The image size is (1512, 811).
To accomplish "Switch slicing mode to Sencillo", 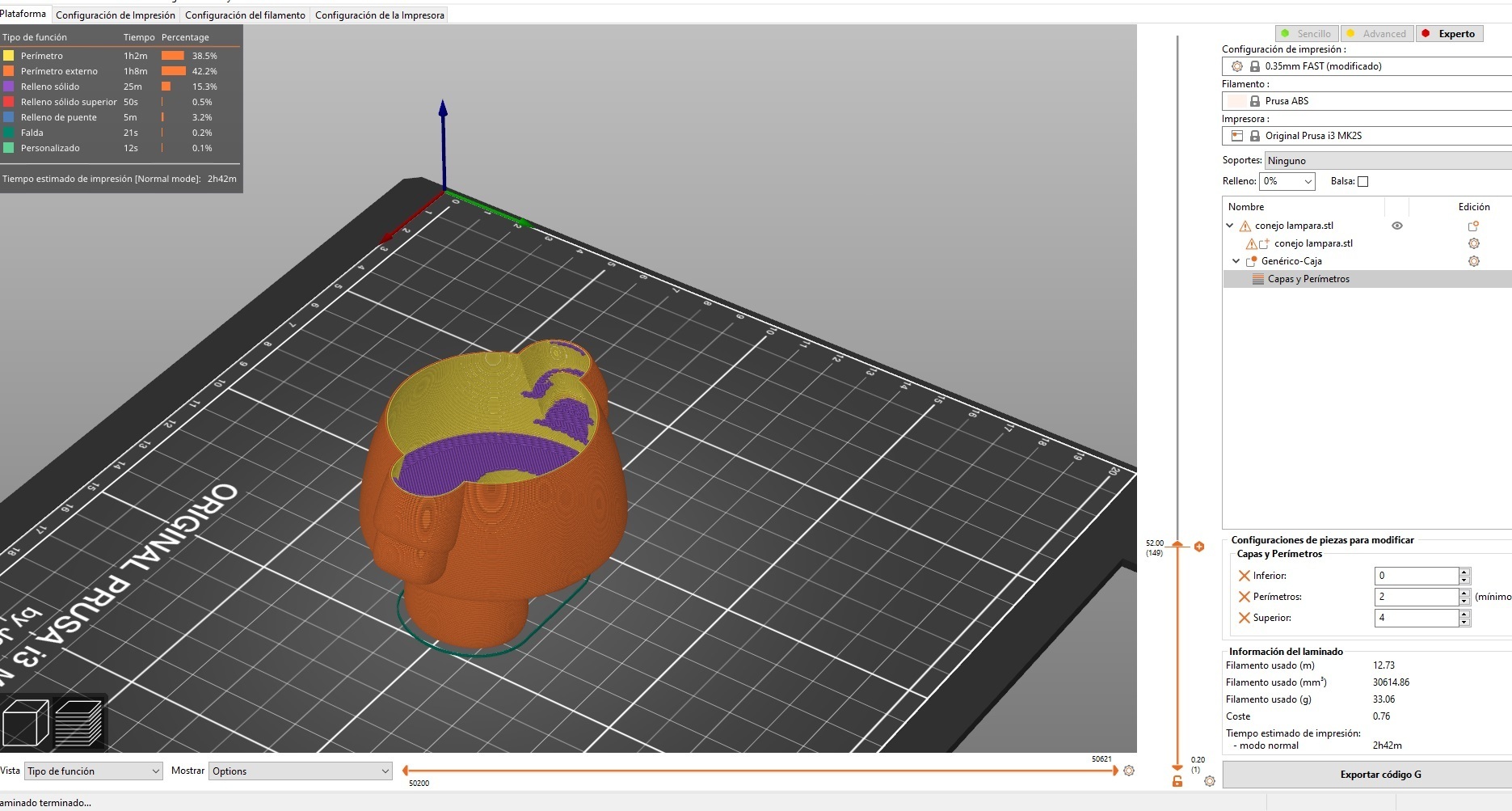I will tap(1307, 33).
